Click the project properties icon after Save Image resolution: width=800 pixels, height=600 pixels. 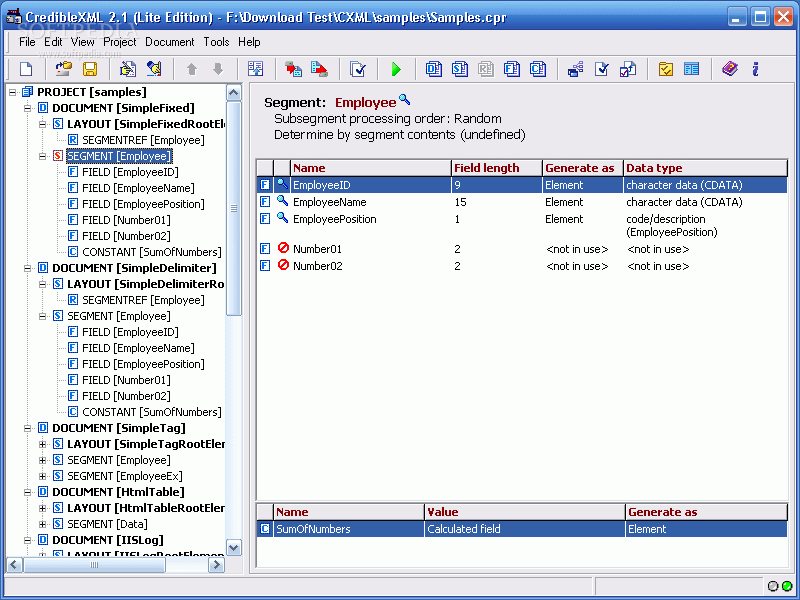click(128, 69)
